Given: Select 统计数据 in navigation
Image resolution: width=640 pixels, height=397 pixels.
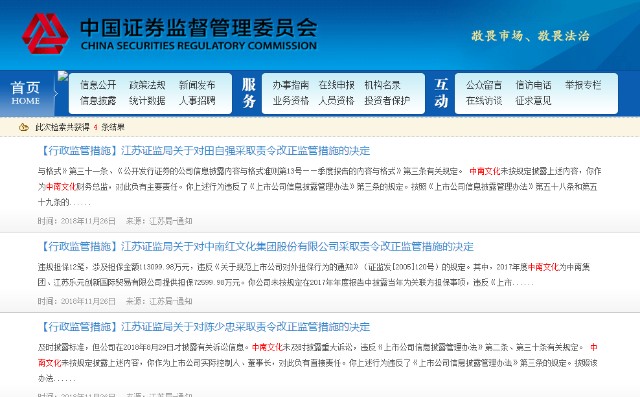Looking at the screenshot, I should (147, 100).
